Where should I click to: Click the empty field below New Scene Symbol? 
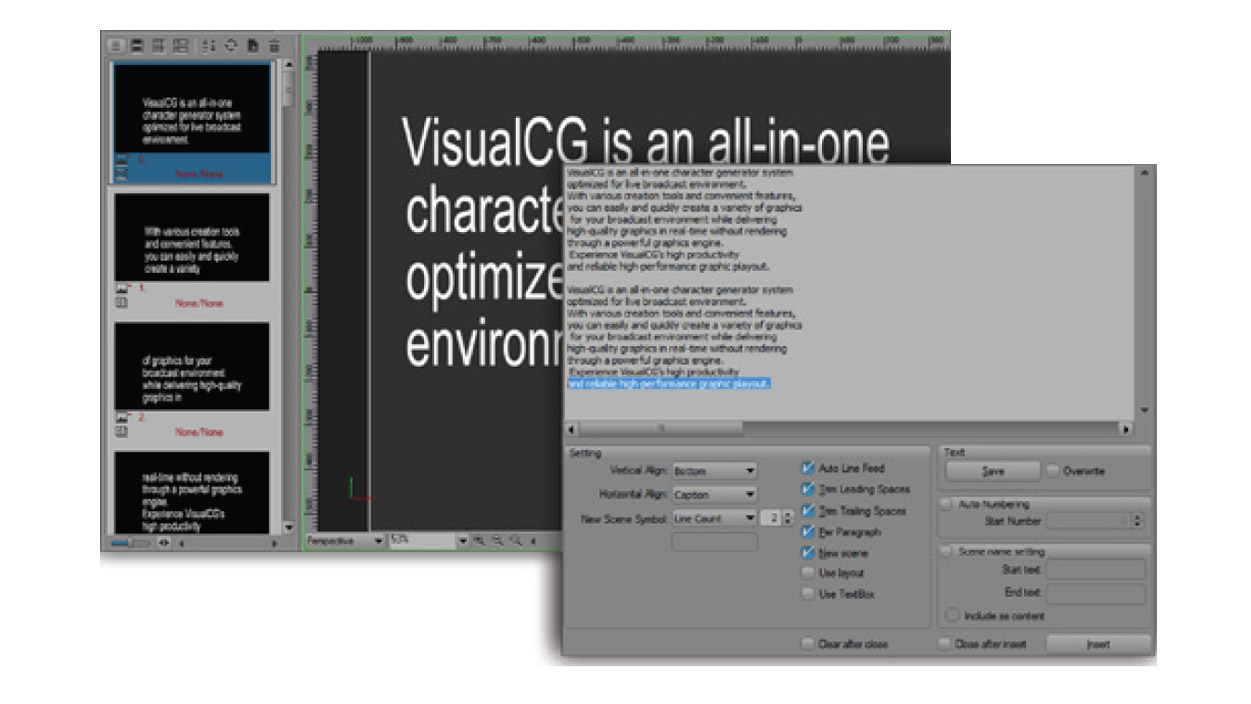(x=714, y=542)
